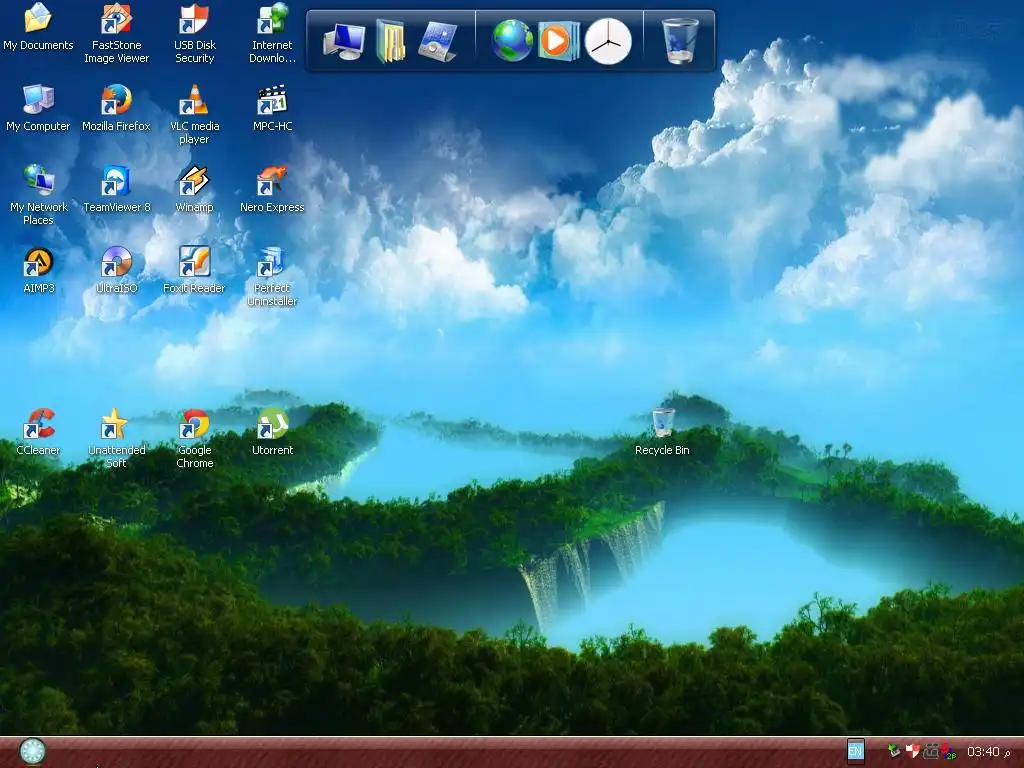The image size is (1024, 768).
Task: Select the CCleaner shortcut
Action: point(38,433)
